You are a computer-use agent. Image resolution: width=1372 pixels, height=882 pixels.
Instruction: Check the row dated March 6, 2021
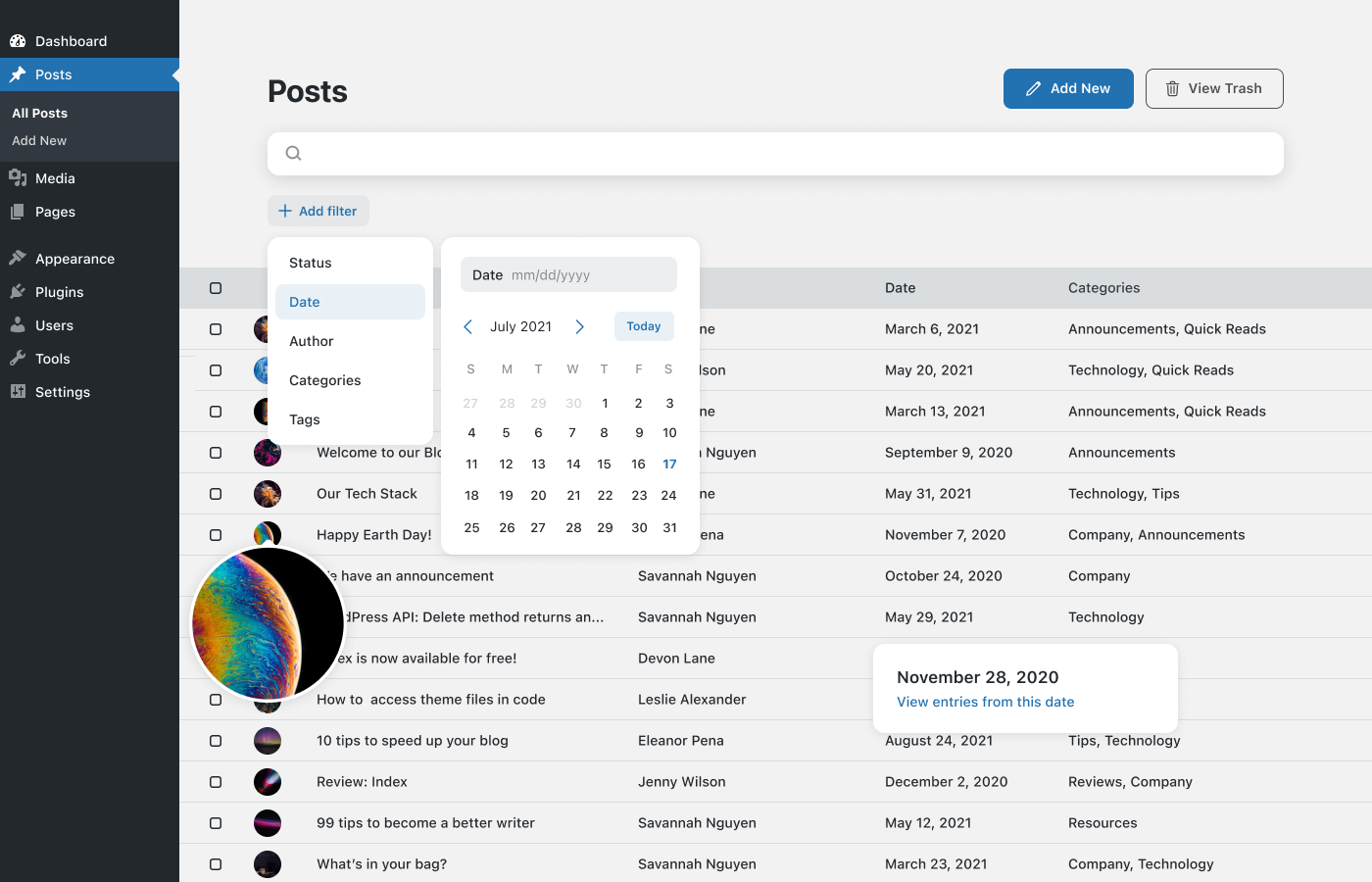[x=216, y=329]
